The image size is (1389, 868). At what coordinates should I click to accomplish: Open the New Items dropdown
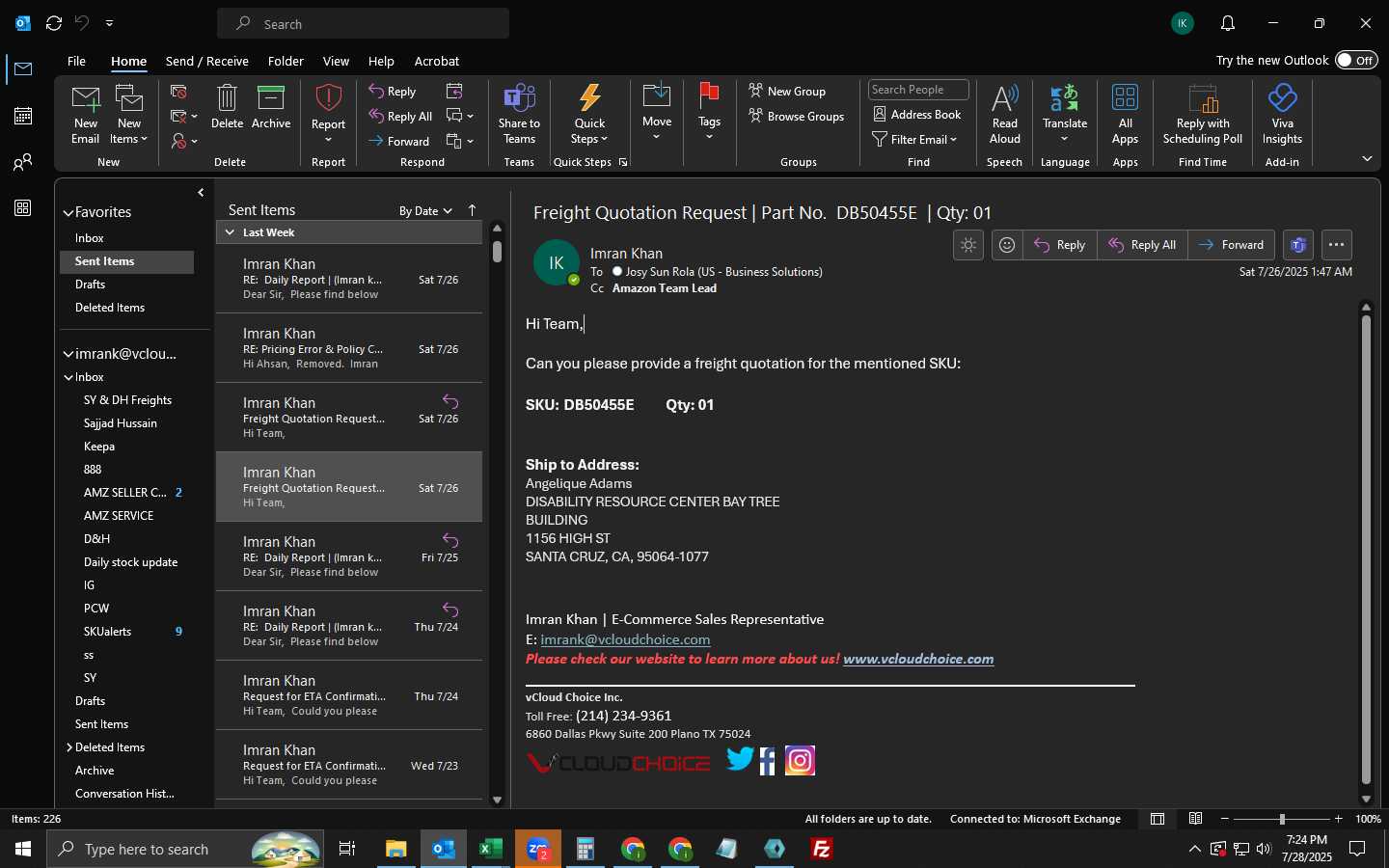129,114
